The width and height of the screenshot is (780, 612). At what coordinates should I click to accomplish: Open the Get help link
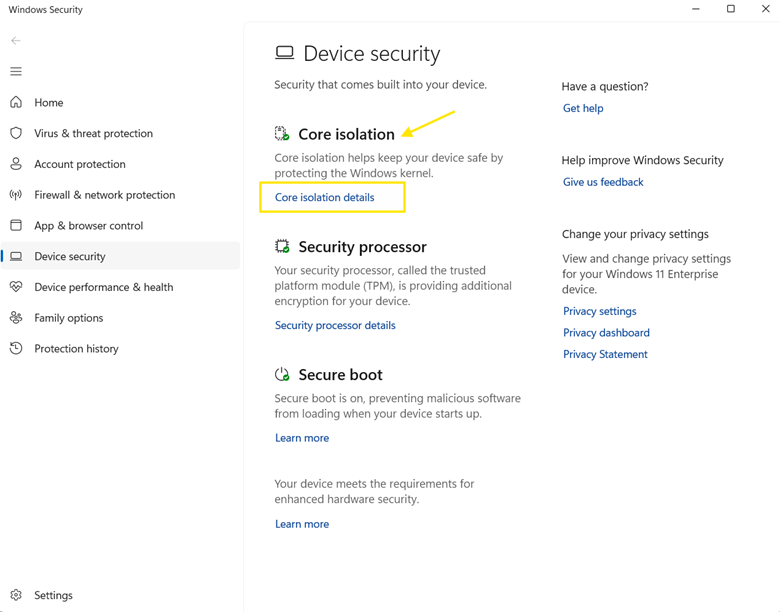point(583,109)
